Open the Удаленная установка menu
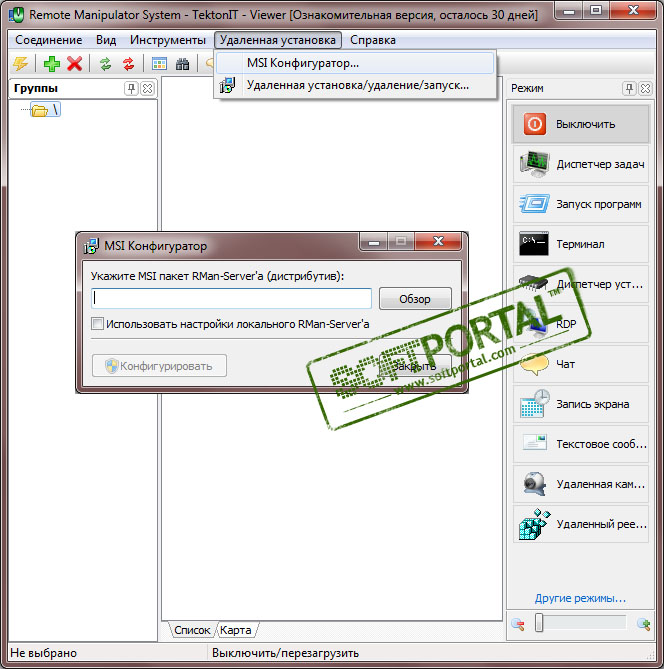664x669 pixels. coord(278,40)
